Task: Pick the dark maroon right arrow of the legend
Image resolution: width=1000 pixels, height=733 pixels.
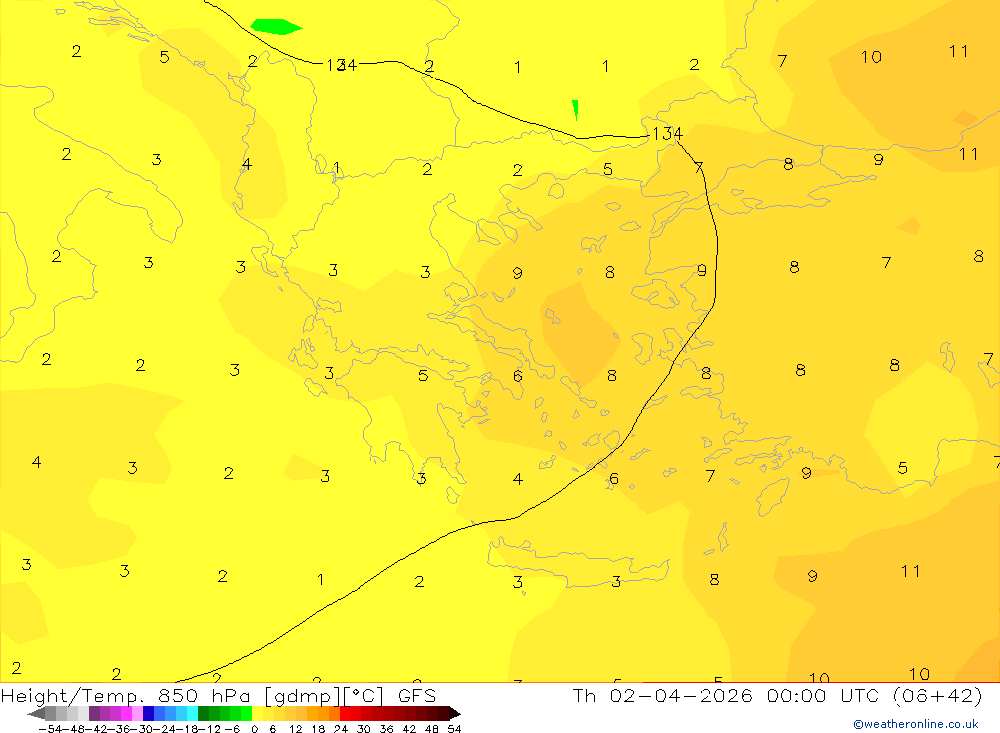Action: click(455, 714)
